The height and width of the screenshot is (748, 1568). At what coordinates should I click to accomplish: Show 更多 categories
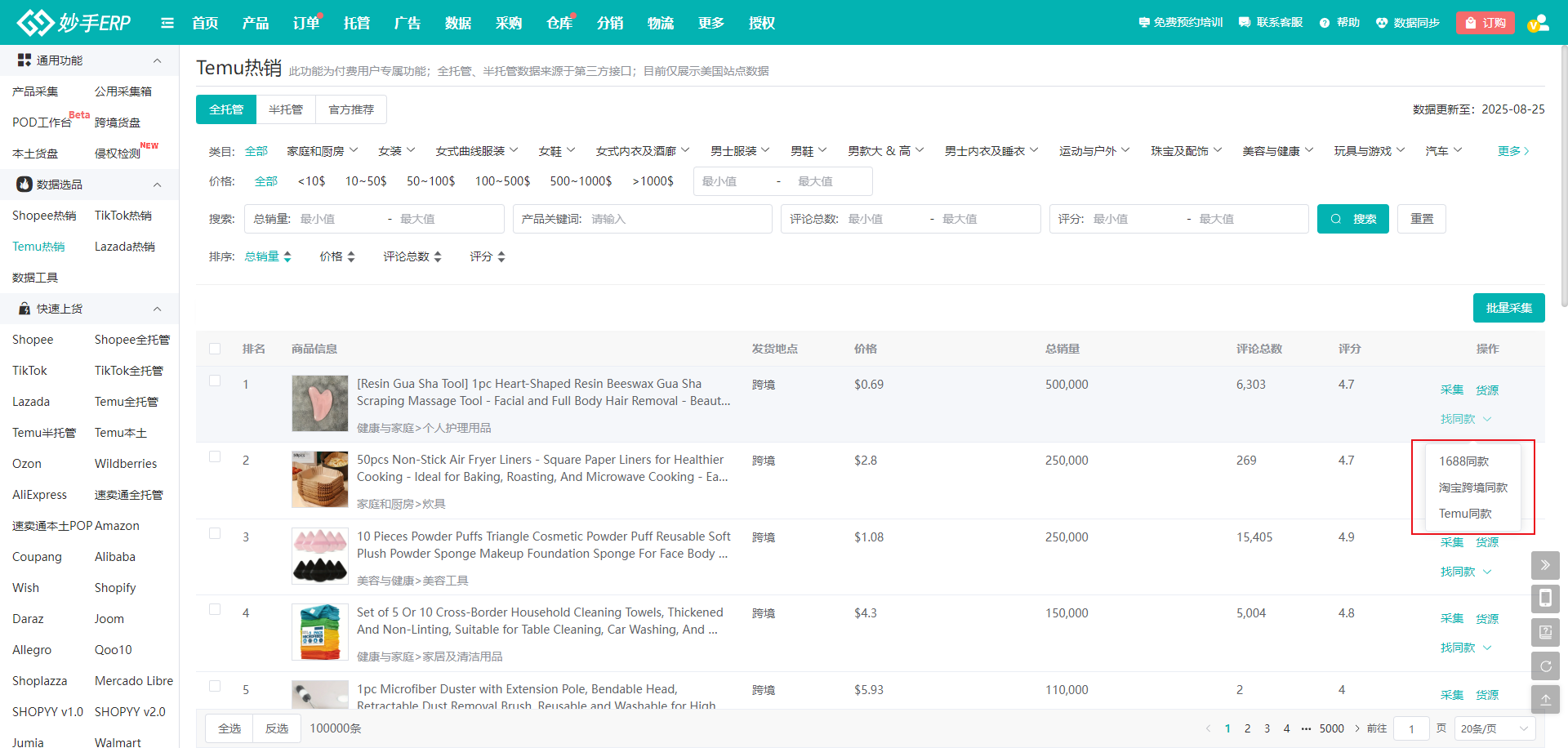tap(1513, 151)
